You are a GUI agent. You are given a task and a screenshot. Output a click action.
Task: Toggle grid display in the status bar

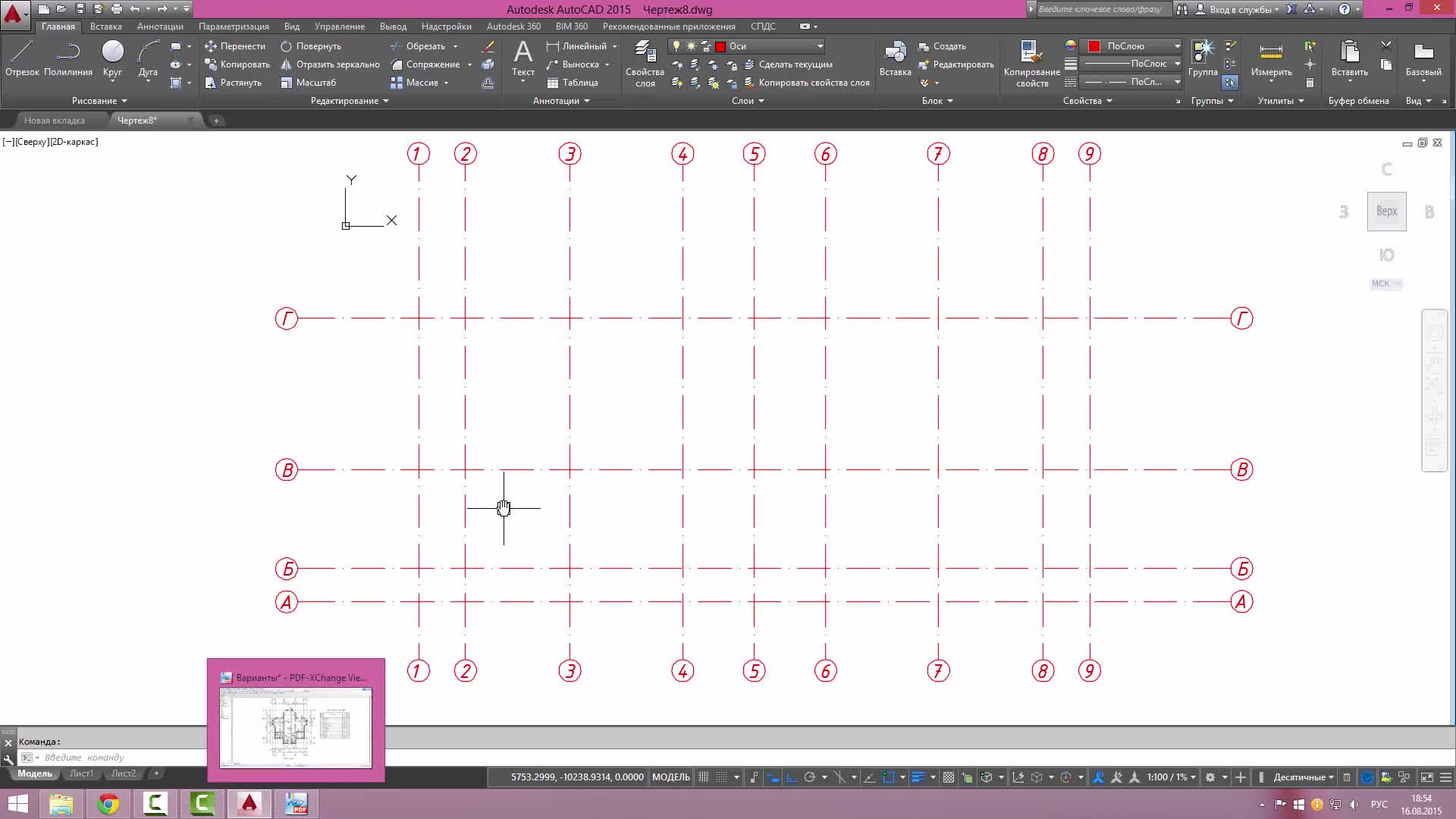(x=704, y=777)
